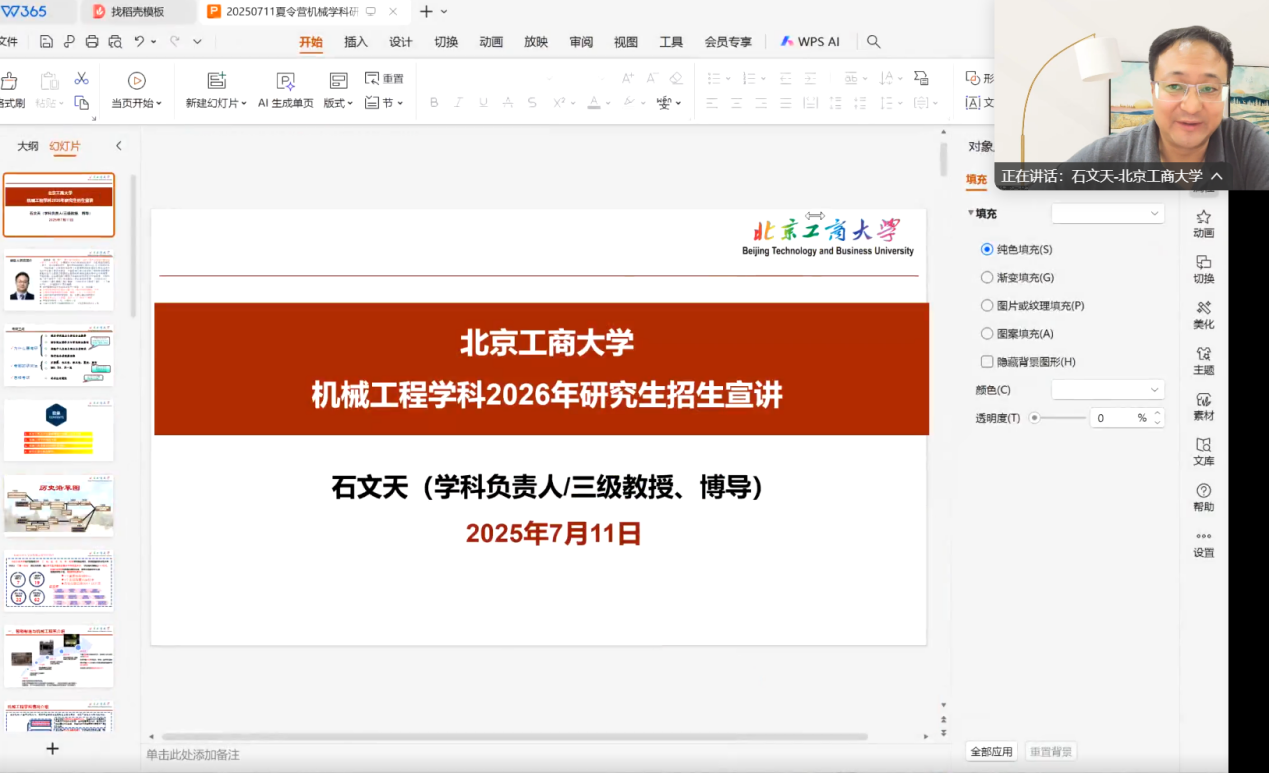
Task: Select 图片或纹理填充(P) radio button
Action: click(x=987, y=306)
